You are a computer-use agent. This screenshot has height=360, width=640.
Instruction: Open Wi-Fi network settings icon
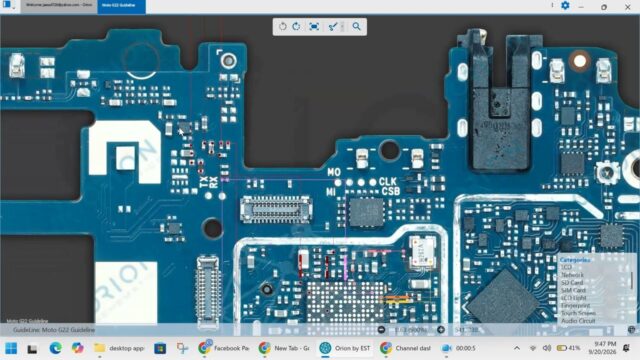533,348
